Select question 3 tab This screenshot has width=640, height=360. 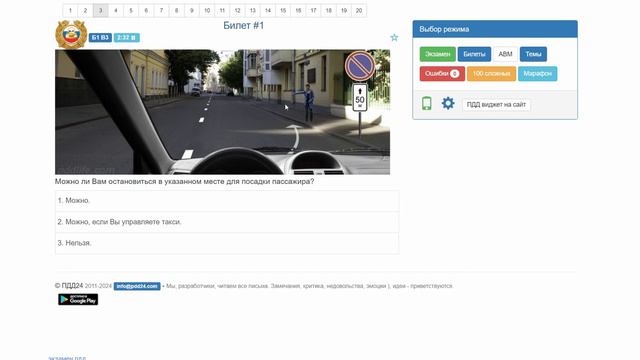coord(100,11)
